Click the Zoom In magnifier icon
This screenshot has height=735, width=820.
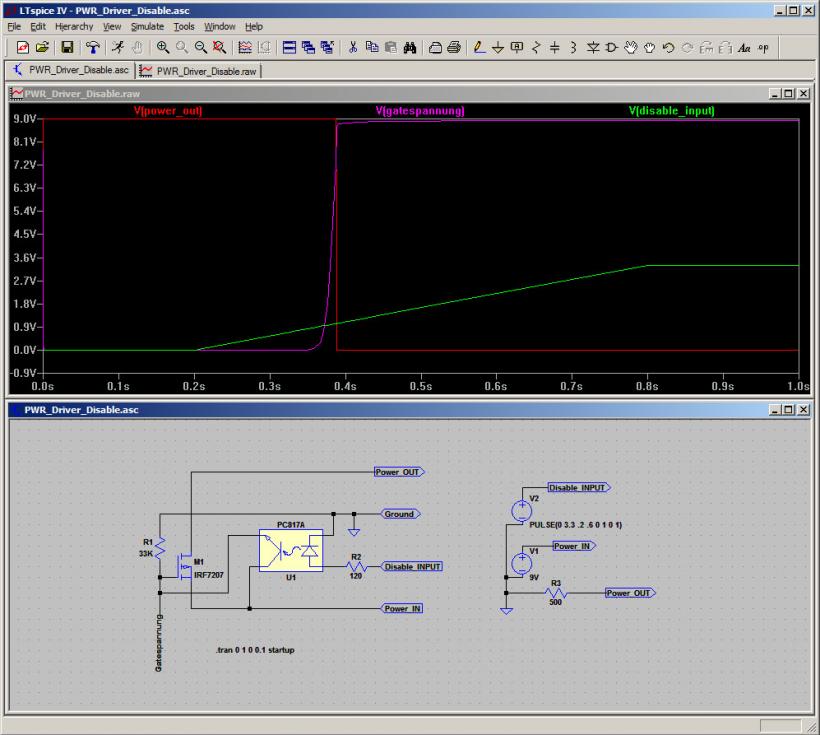click(x=162, y=47)
